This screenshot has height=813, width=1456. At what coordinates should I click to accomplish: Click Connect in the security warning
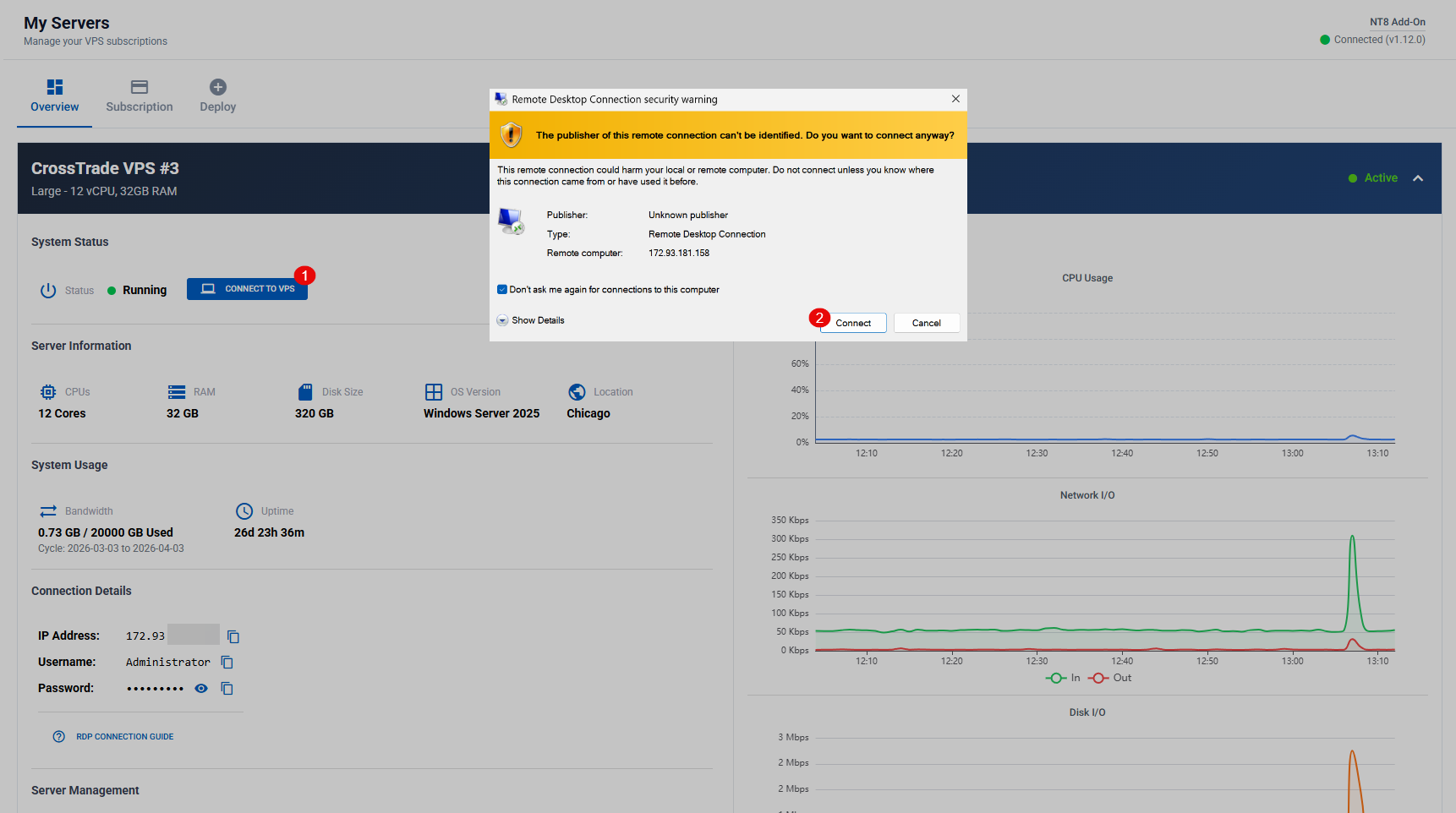pos(853,323)
